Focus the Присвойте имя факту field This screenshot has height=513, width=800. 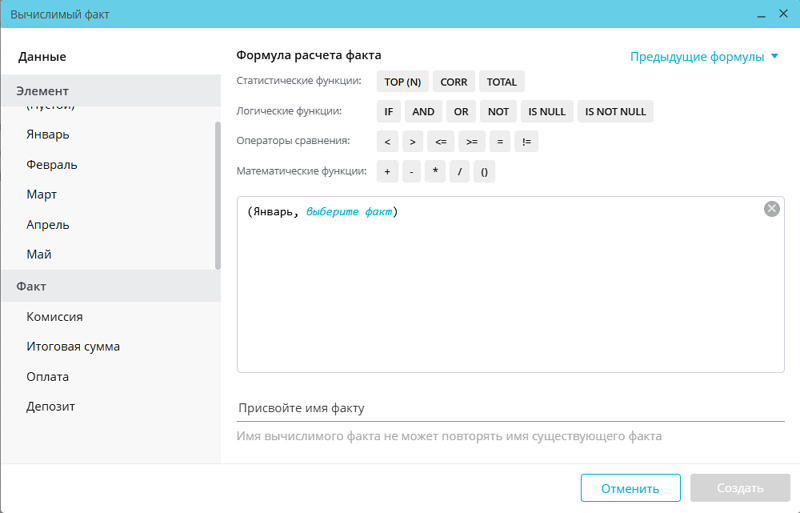tap(510, 408)
